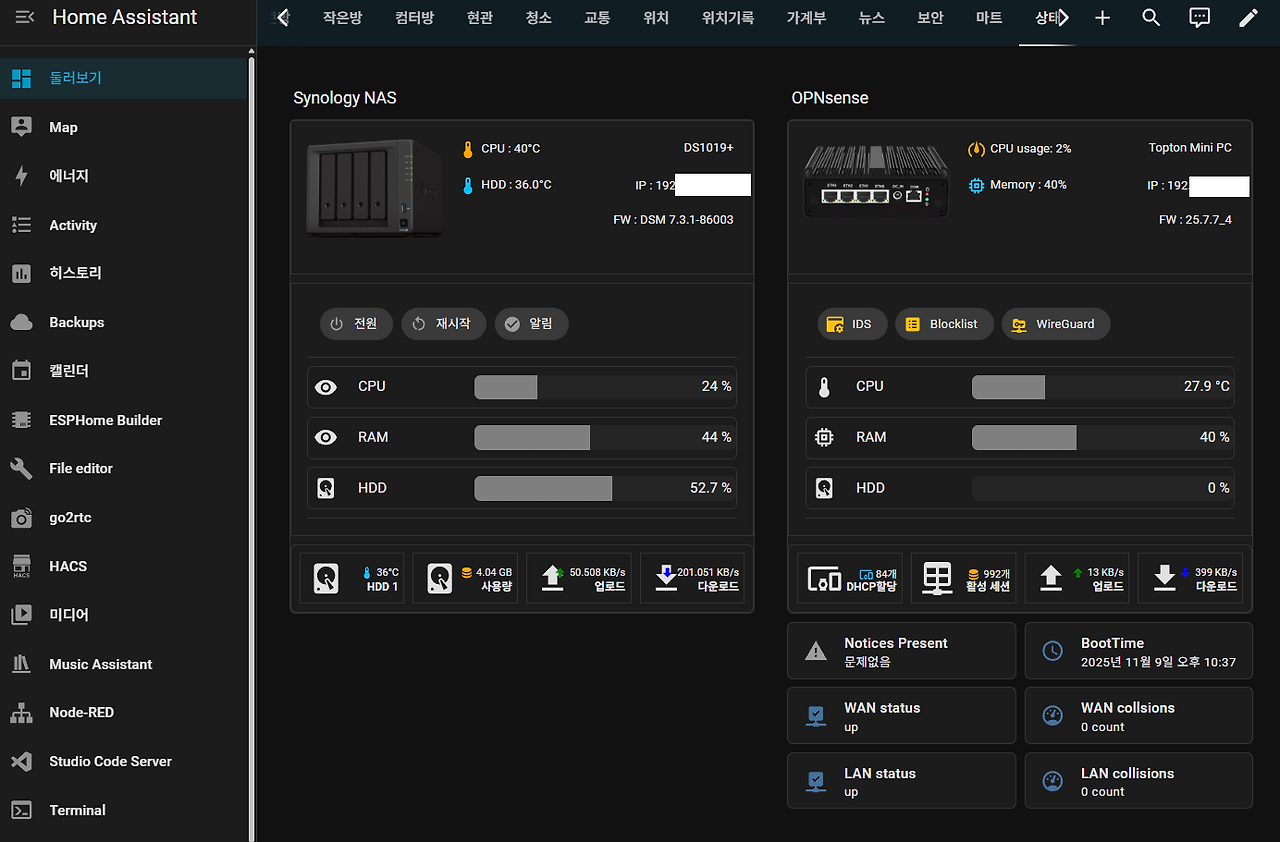Switch to the 컴터방 tab

(x=415, y=18)
